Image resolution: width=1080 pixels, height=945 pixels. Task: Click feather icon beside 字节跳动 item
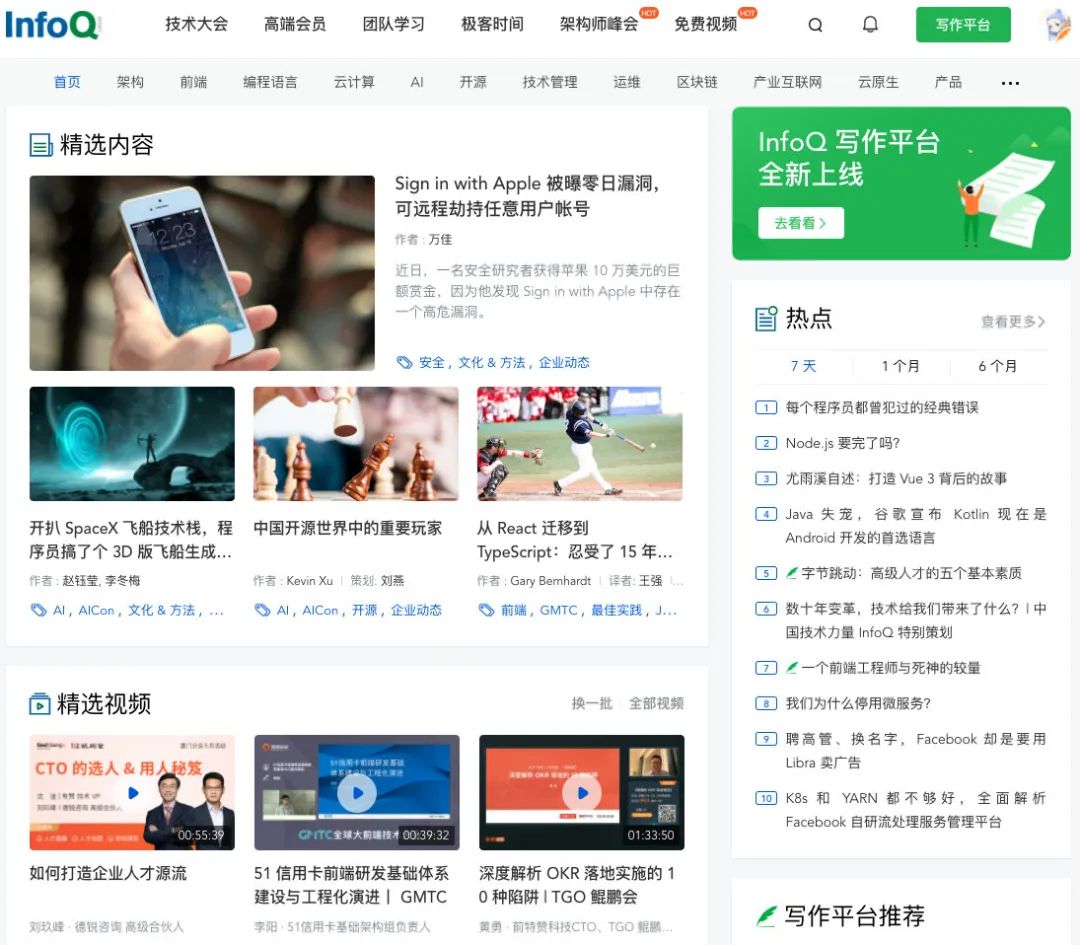coord(792,573)
